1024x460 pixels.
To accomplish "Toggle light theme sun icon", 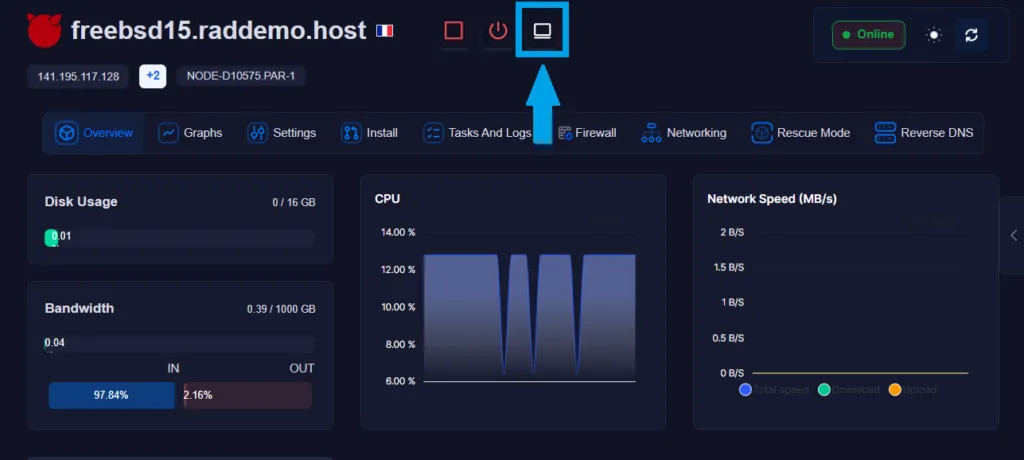I will [x=935, y=35].
